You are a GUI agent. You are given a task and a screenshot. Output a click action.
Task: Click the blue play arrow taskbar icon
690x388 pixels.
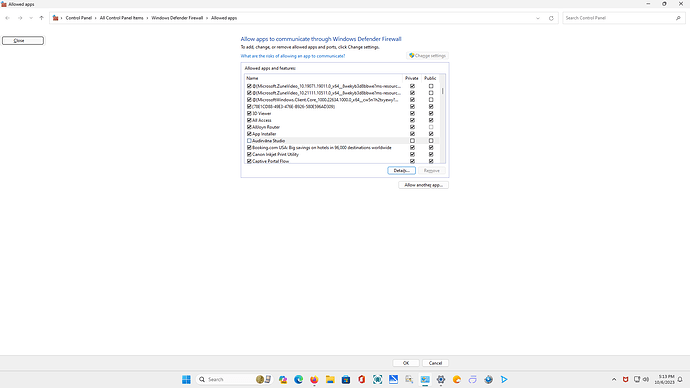[x=504, y=379]
